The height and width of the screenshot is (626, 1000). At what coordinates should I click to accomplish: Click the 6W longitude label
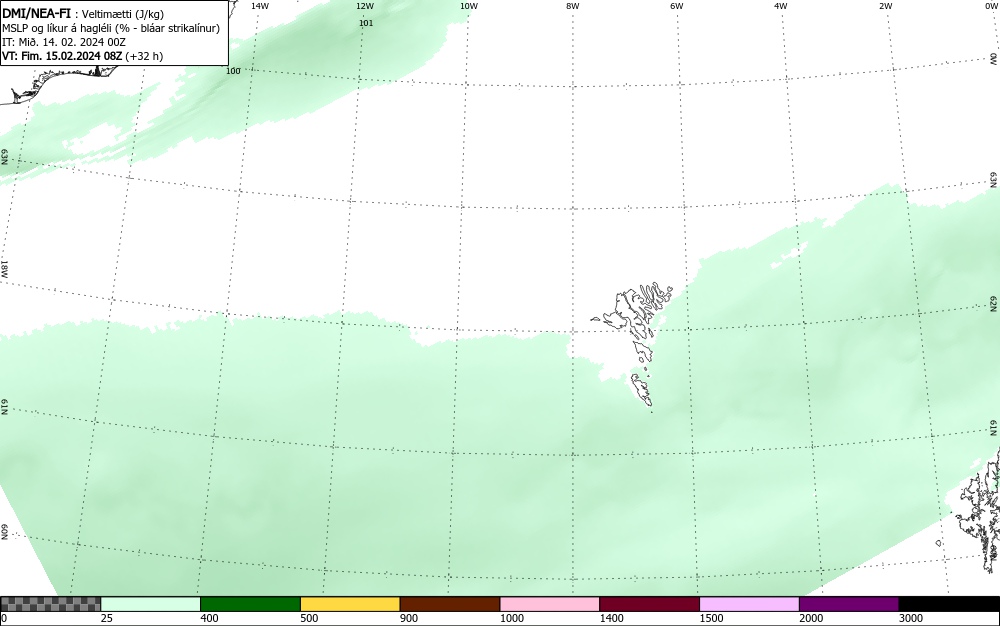click(x=677, y=6)
